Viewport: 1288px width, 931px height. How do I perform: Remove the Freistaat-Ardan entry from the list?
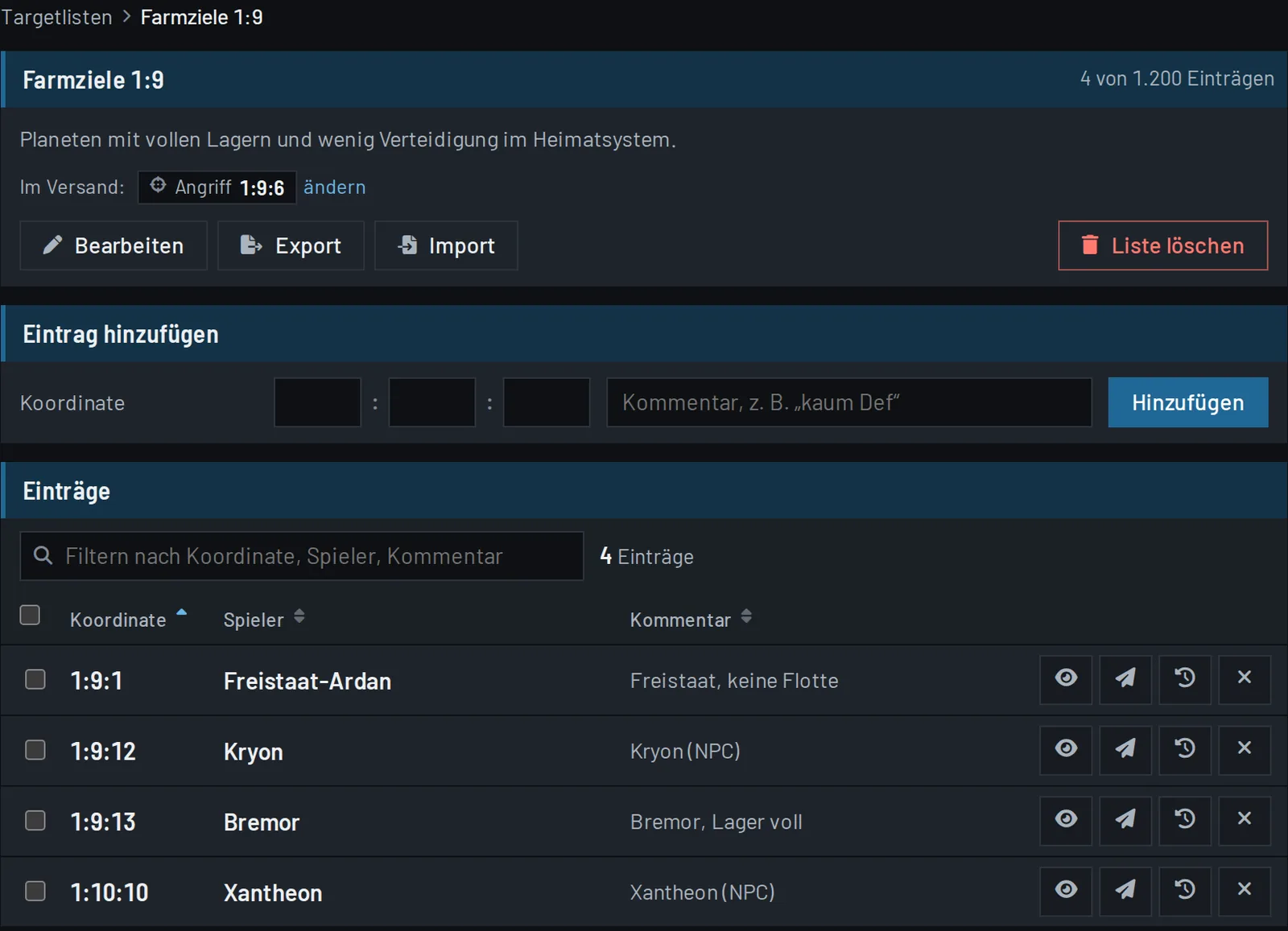[x=1245, y=680]
